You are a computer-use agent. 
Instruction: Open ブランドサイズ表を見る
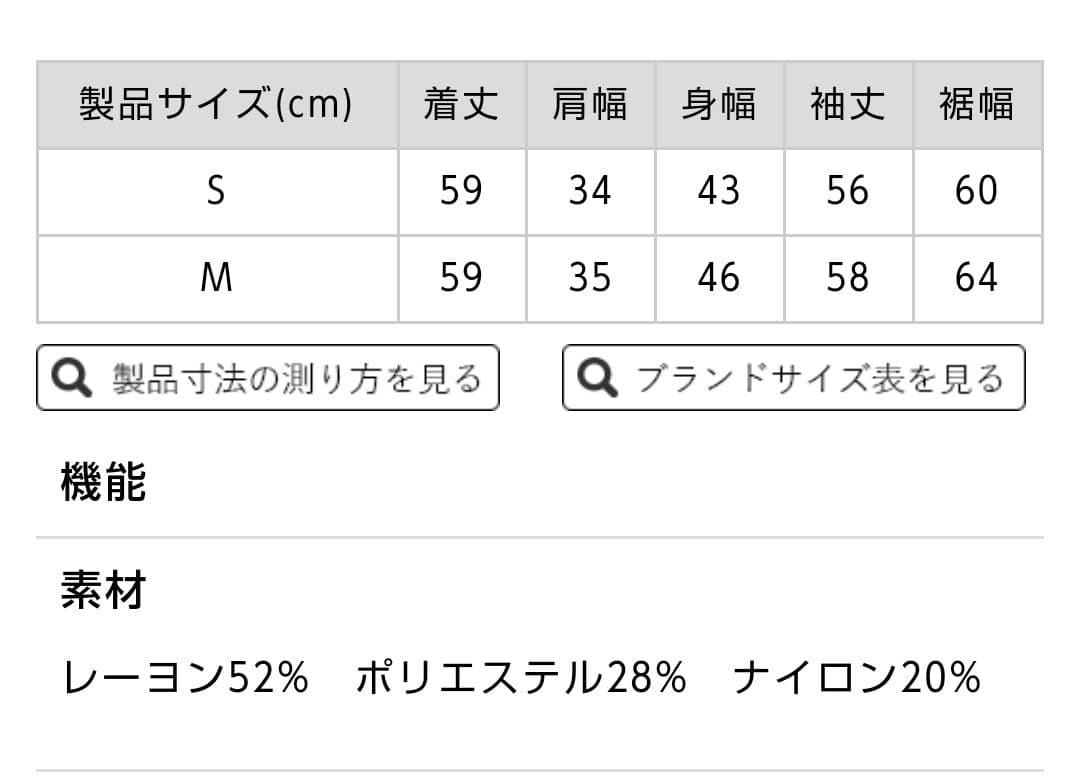pyautogui.click(x=793, y=378)
